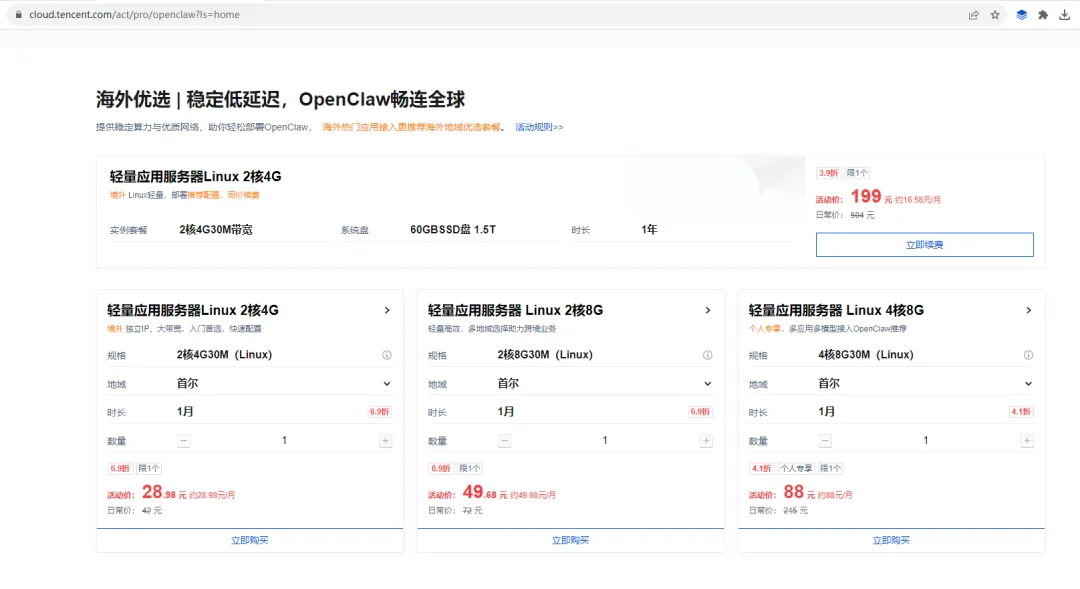Click orange 海外热门应用接入 recommendation link

pos(412,127)
